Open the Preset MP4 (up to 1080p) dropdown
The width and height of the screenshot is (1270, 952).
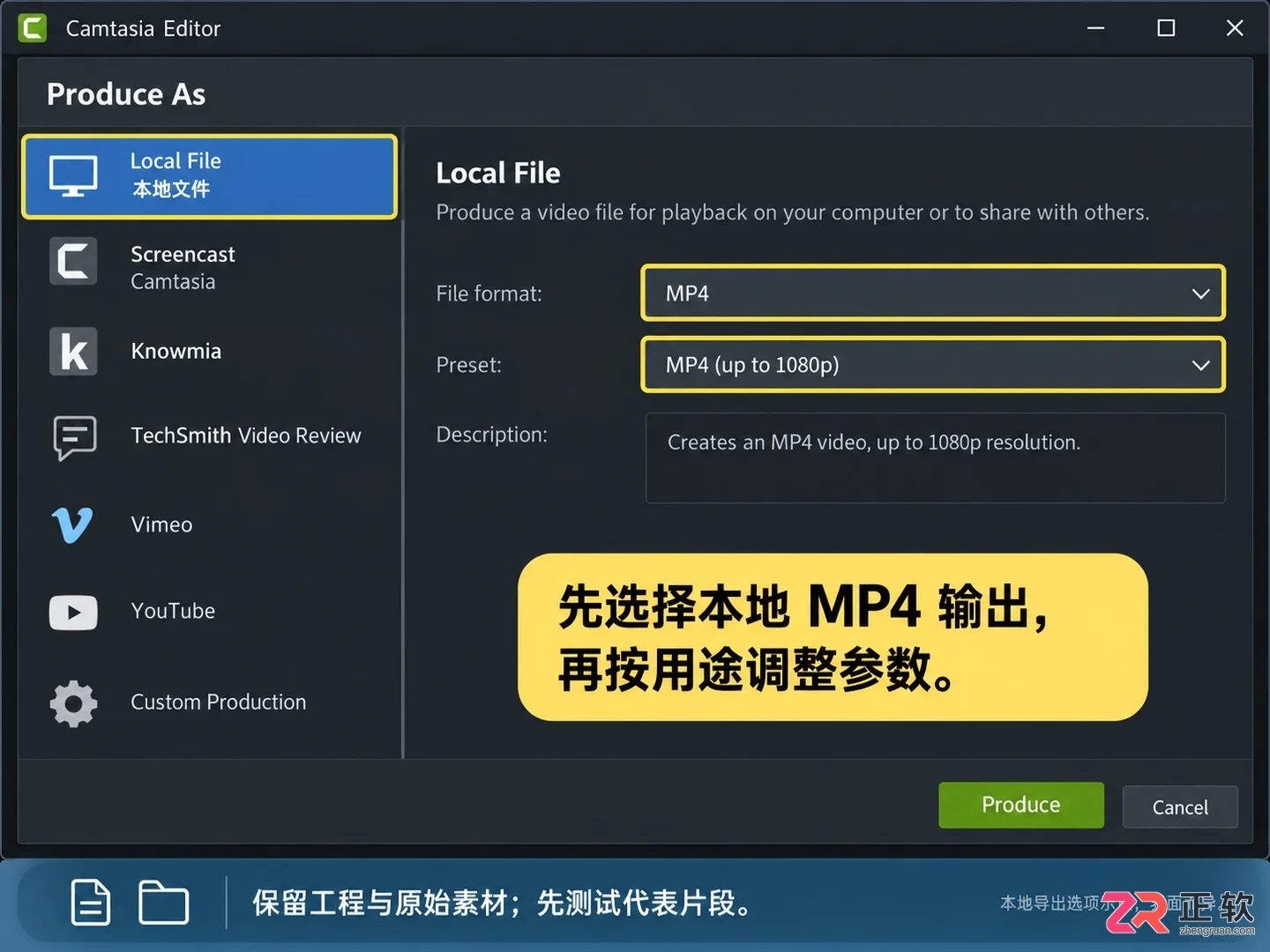click(933, 364)
